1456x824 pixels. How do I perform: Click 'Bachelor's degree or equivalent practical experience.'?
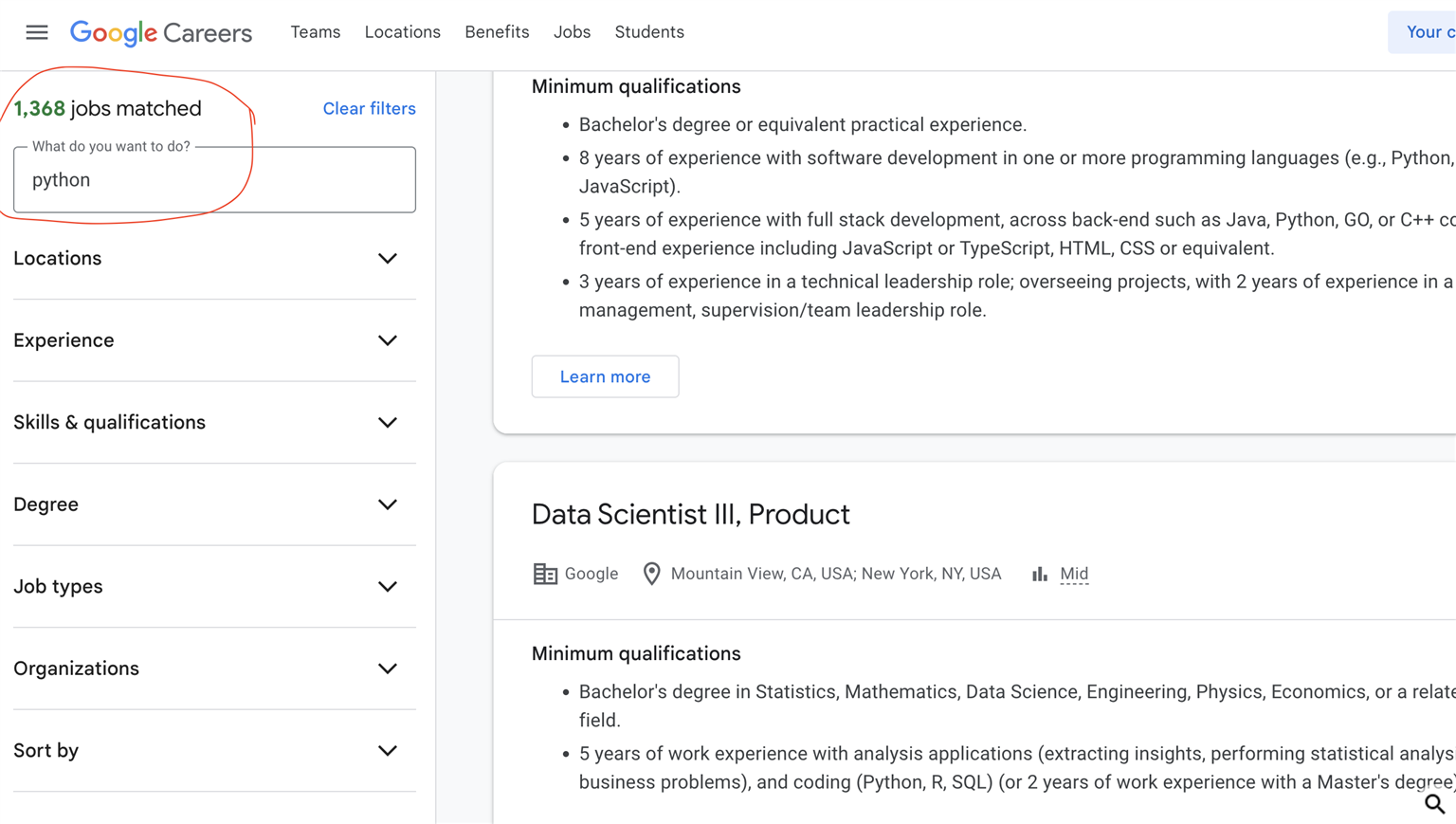tap(803, 125)
